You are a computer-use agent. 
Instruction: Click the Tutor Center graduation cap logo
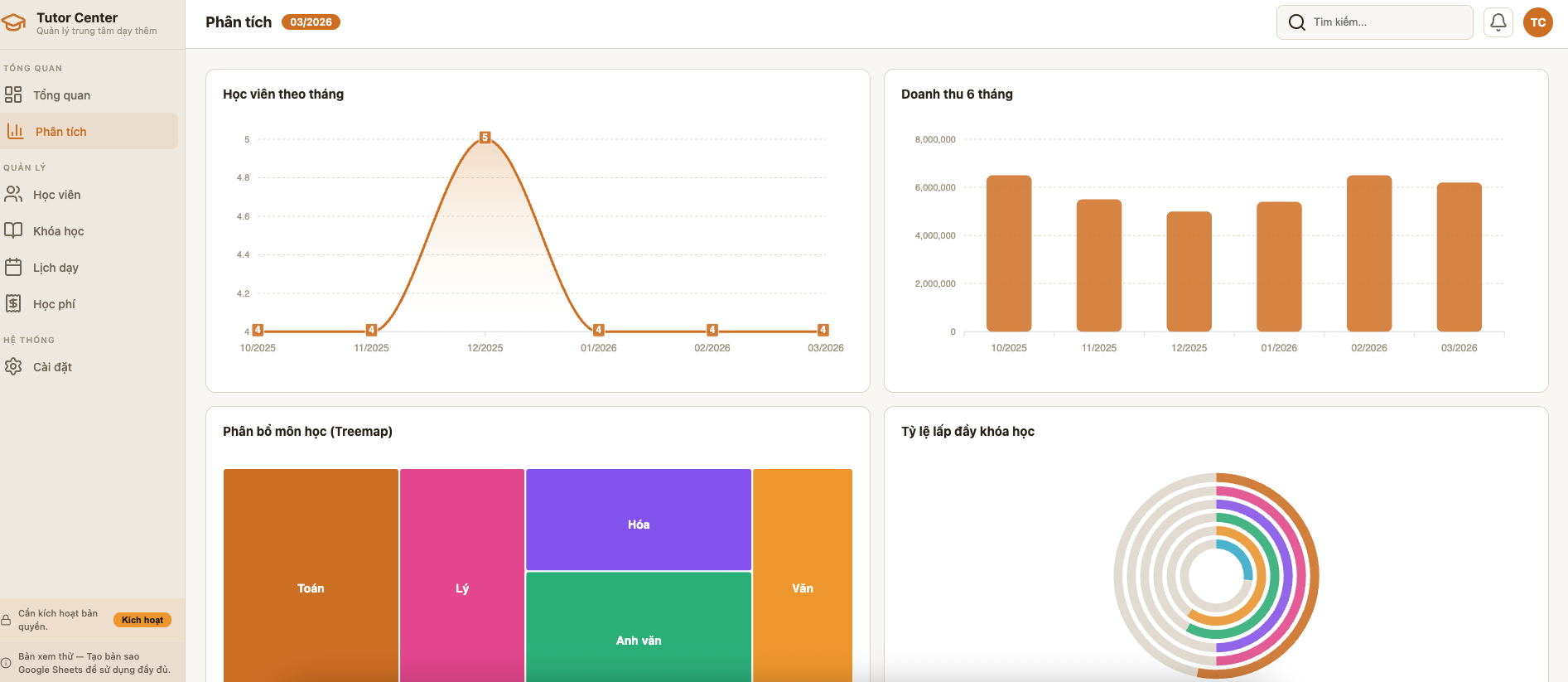point(14,23)
